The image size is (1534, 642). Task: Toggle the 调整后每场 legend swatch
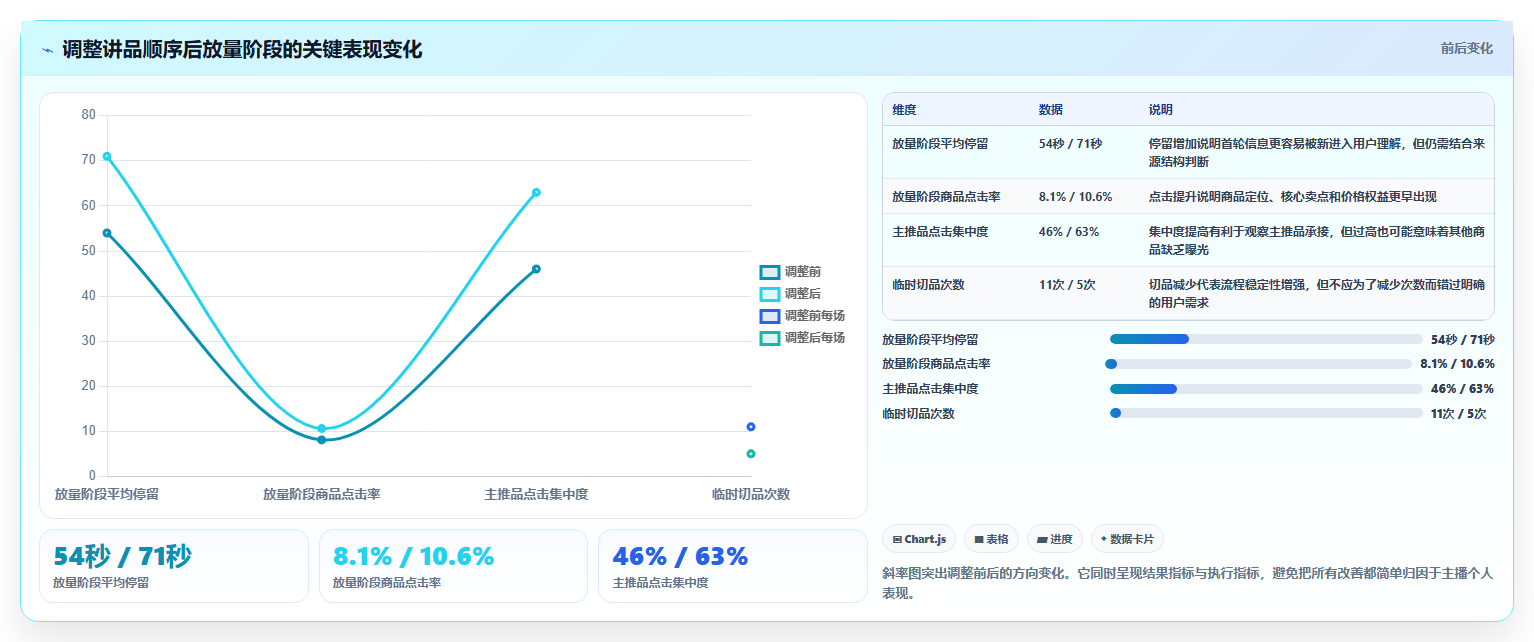(769, 338)
